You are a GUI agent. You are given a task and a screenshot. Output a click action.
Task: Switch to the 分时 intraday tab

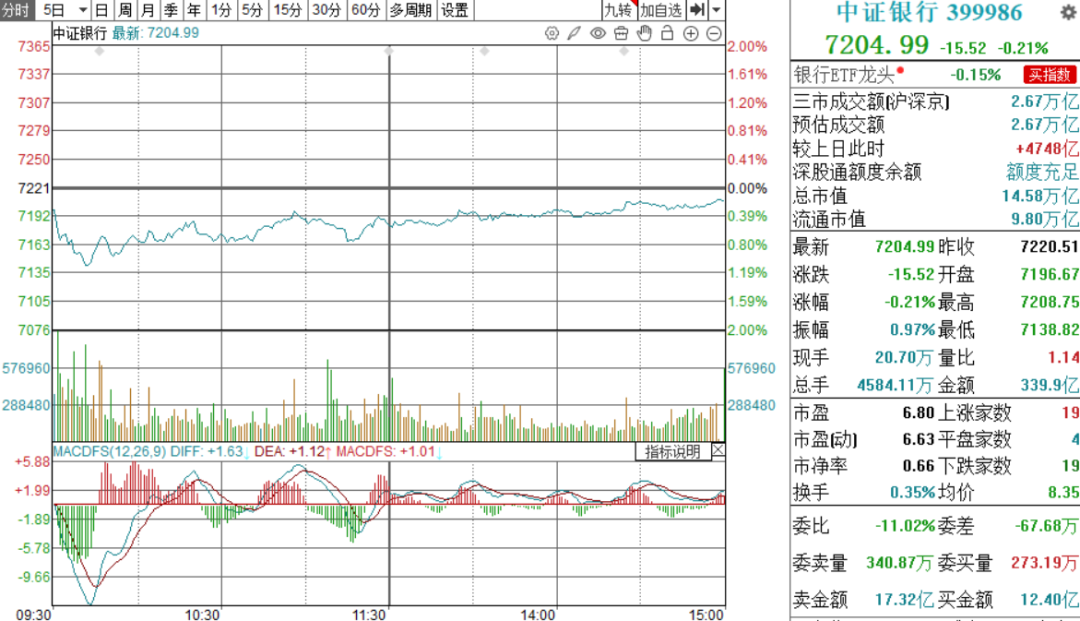pyautogui.click(x=19, y=11)
